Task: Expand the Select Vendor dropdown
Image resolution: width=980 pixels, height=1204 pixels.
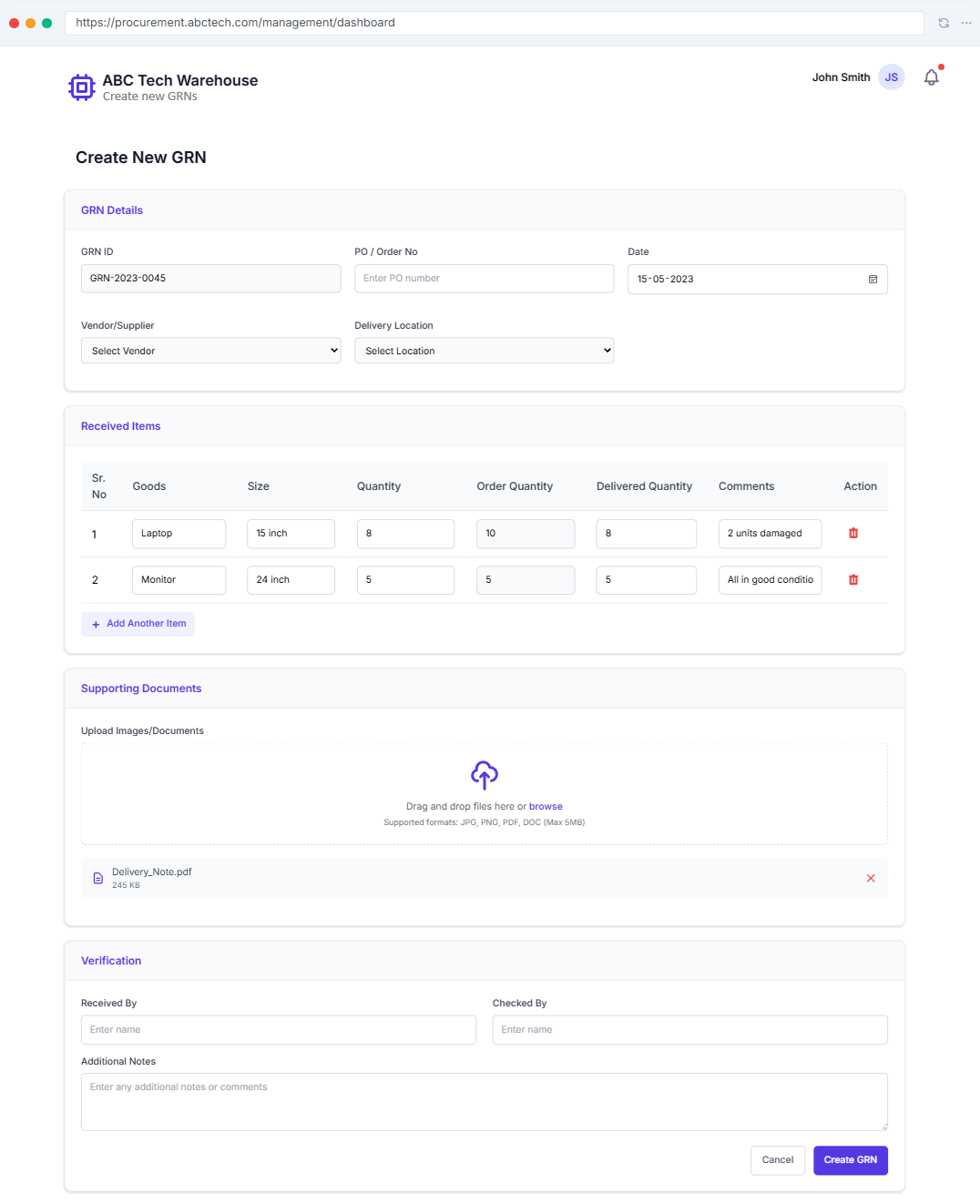Action: 211,351
